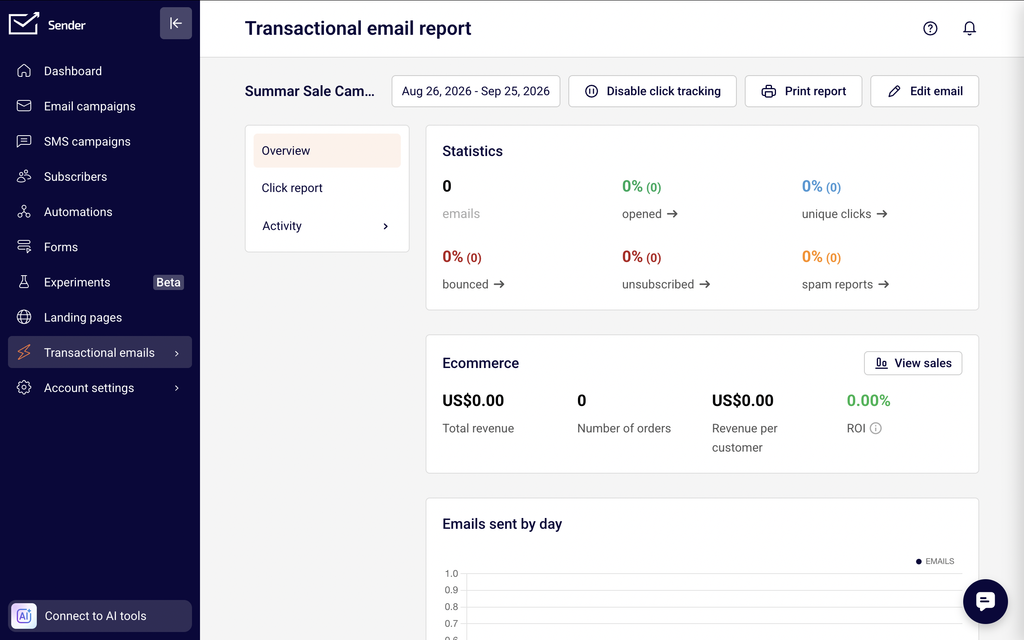Navigate to Subscribers
This screenshot has height=640, width=1024.
pyautogui.click(x=100, y=176)
